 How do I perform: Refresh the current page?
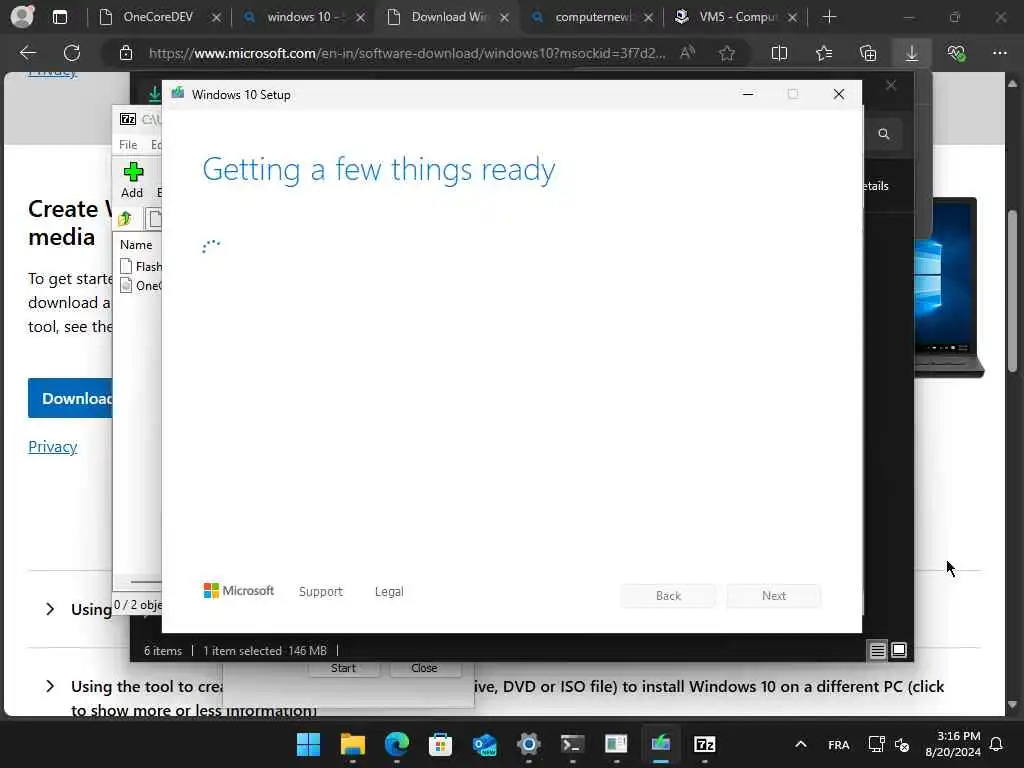click(72, 53)
